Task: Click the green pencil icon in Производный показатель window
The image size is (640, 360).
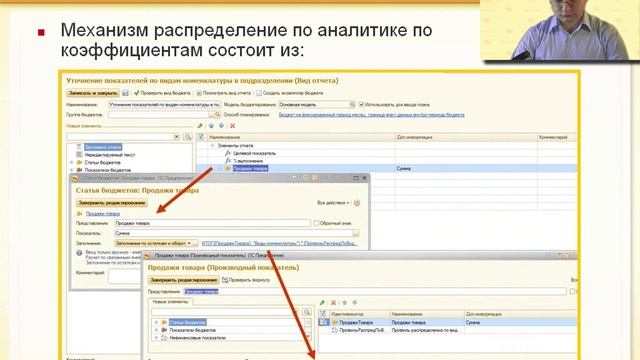Action: (x=322, y=302)
